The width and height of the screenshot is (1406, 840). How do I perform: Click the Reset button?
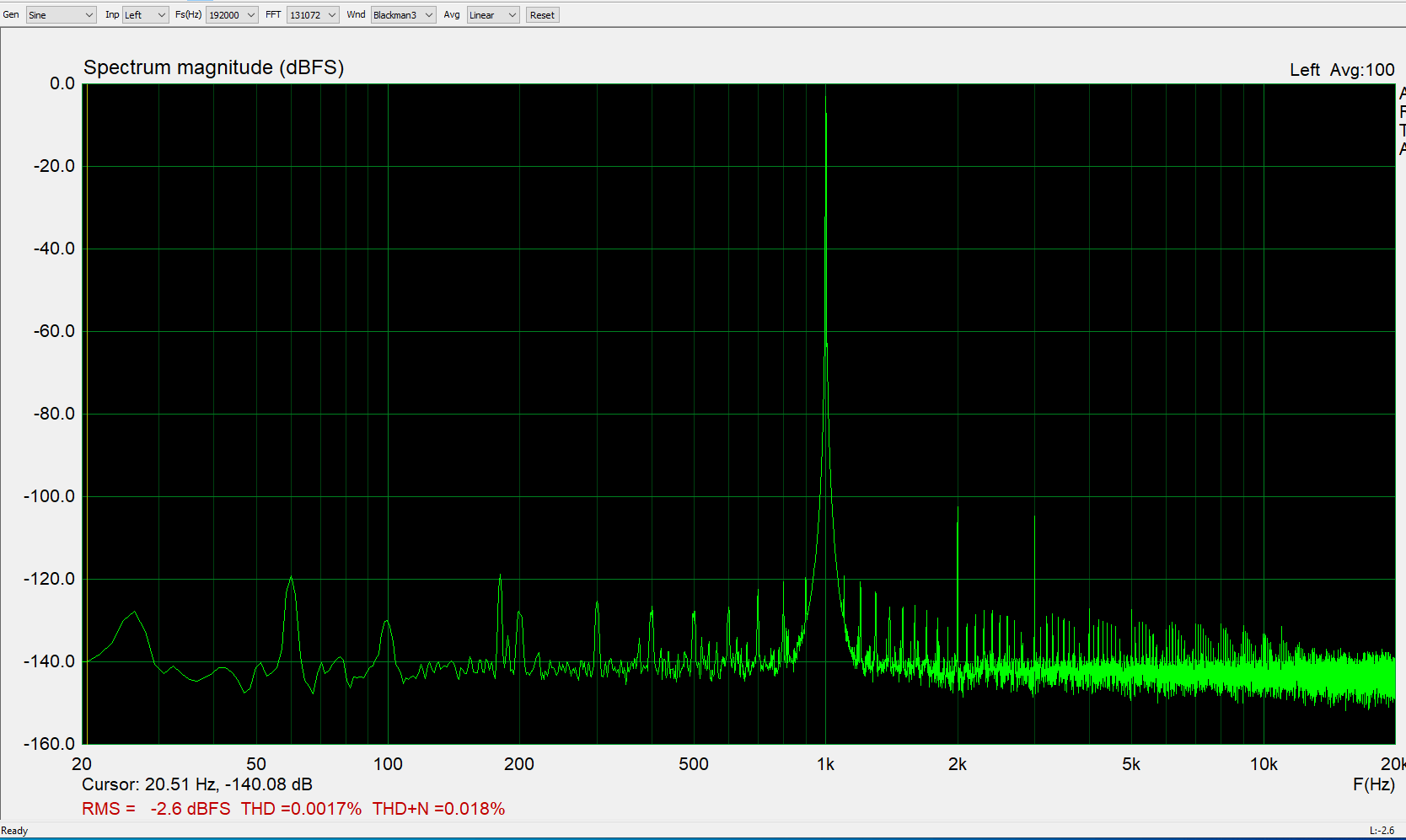pos(542,15)
